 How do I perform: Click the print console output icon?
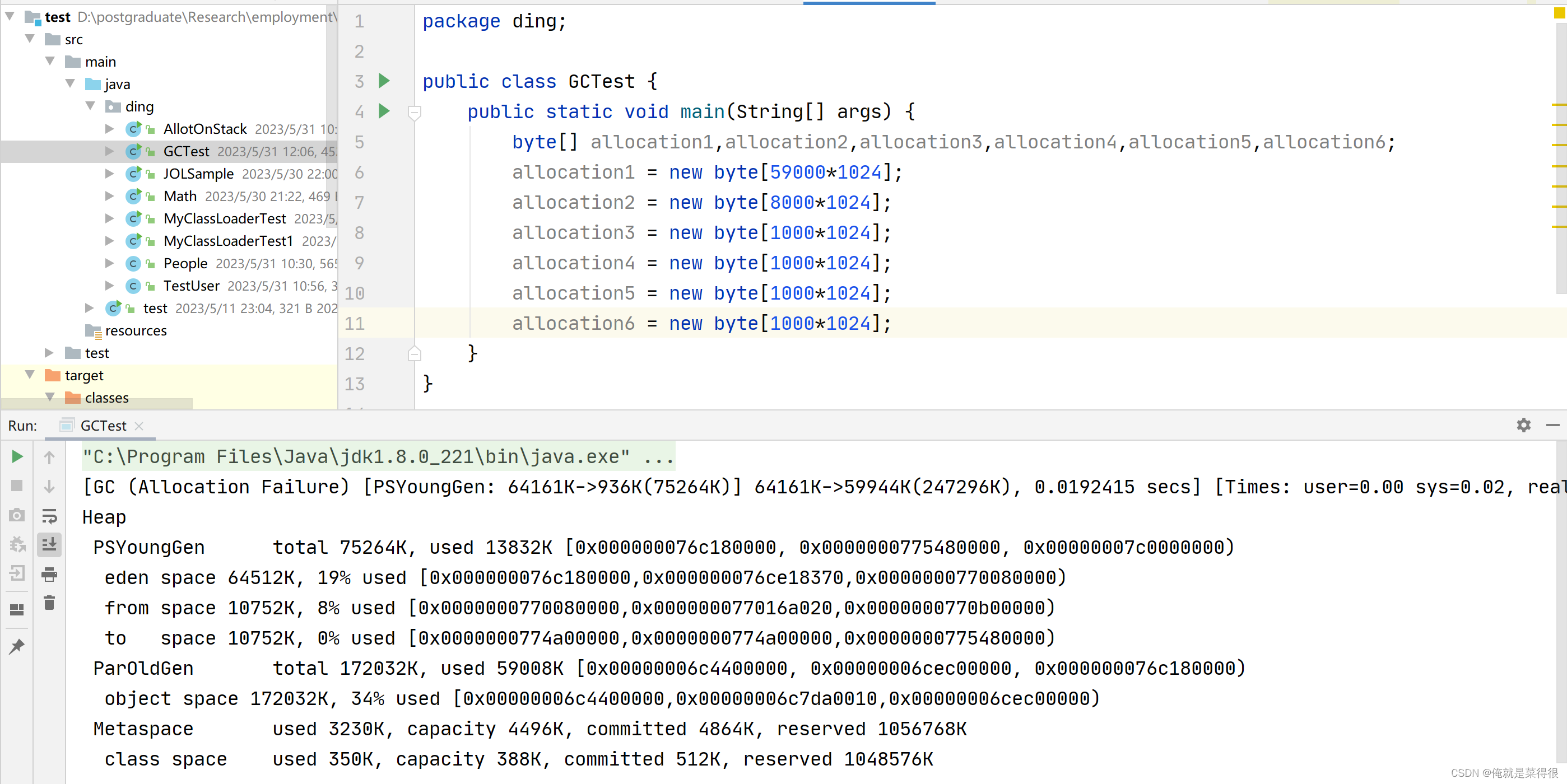[49, 573]
